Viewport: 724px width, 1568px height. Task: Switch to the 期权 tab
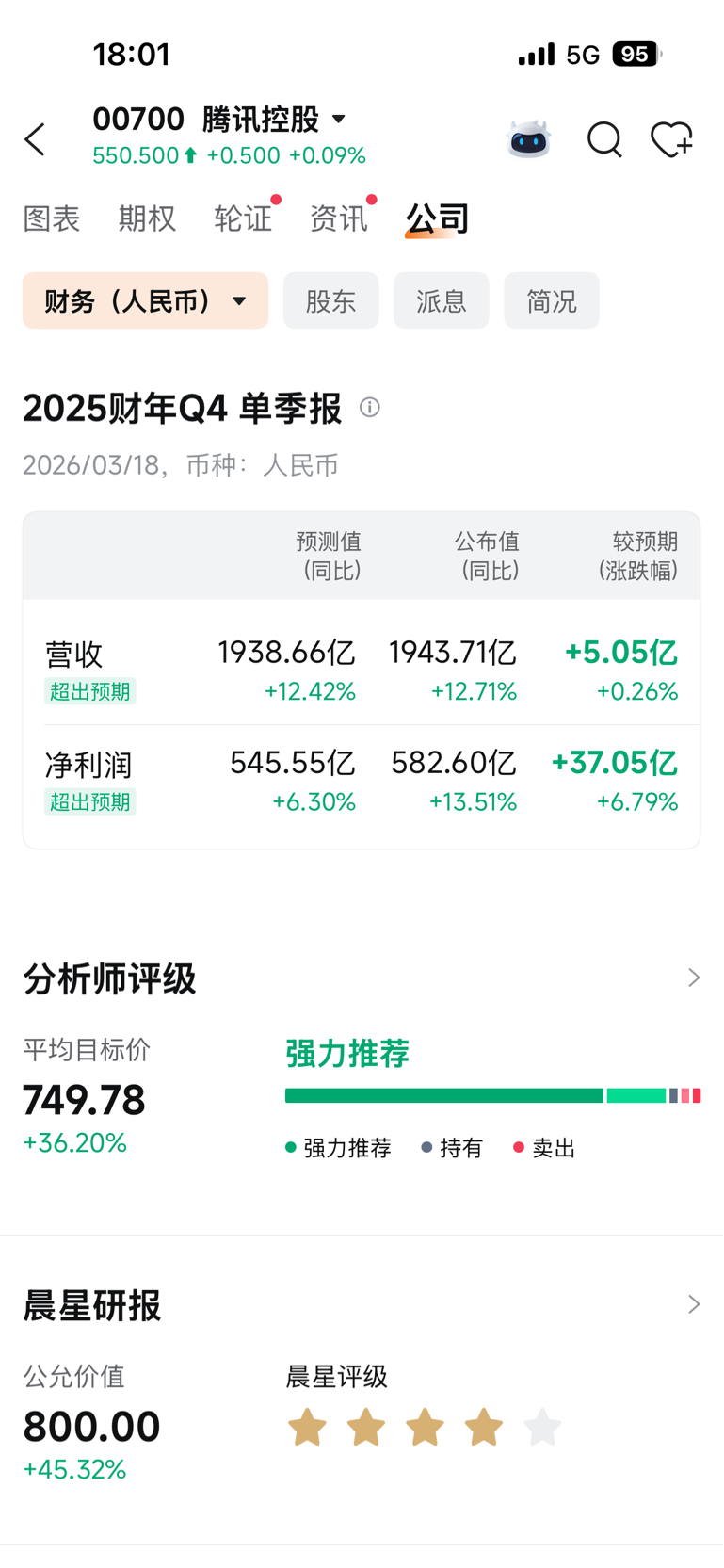click(147, 218)
